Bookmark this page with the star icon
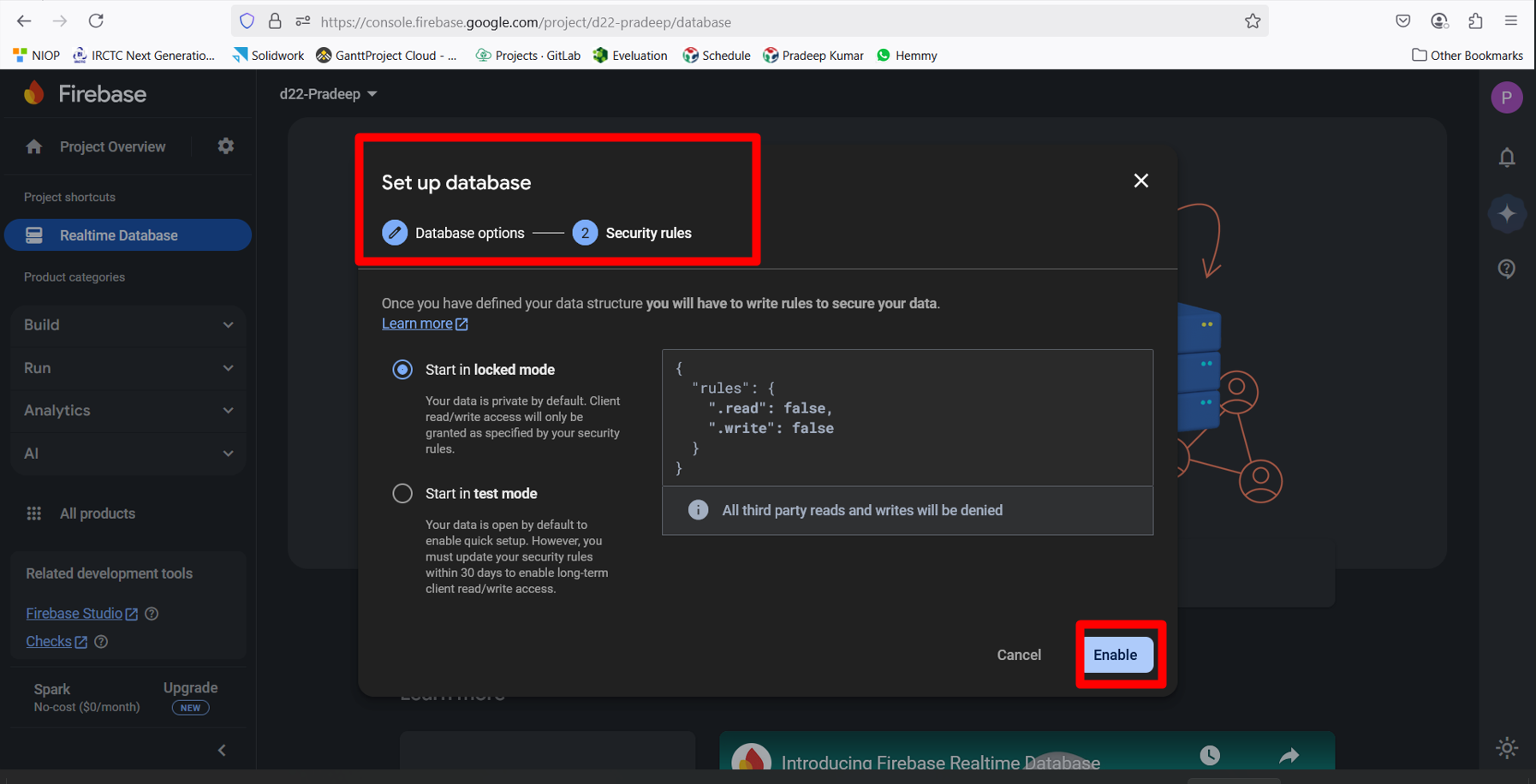Viewport: 1536px width, 784px height. [x=1253, y=21]
